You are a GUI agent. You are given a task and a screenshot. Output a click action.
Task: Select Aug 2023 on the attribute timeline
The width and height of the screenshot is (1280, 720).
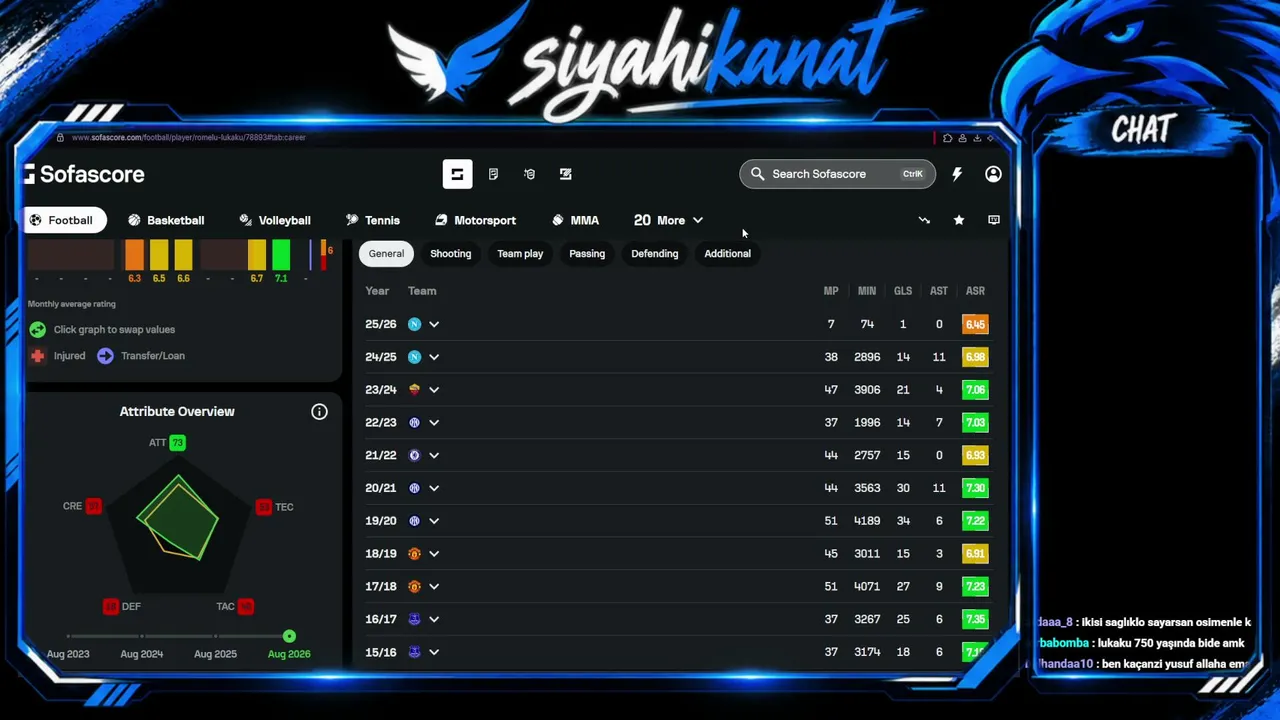coord(68,654)
